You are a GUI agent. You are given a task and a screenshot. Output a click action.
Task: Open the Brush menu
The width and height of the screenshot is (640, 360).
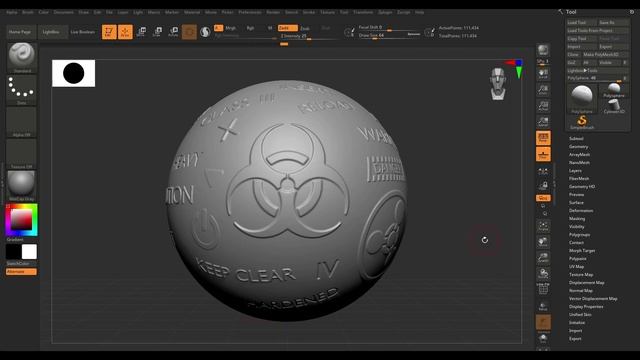28,12
